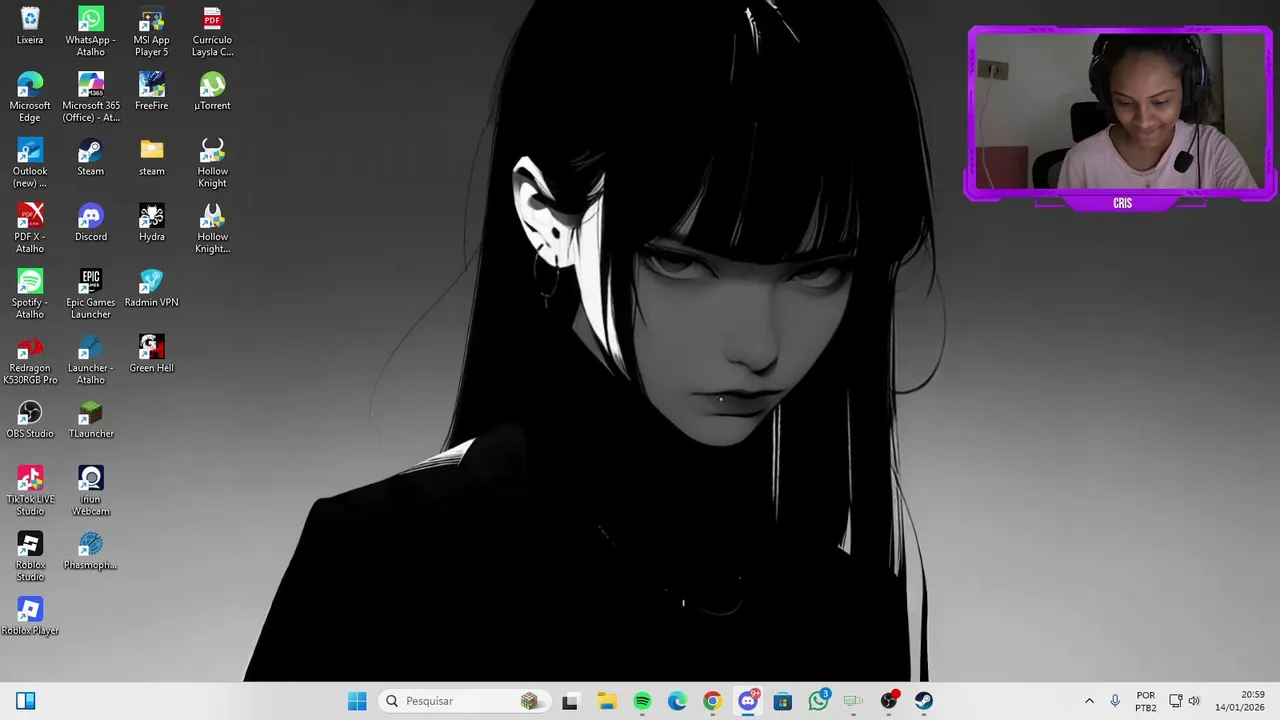Viewport: 1280px width, 720px height.
Task: Switch to OBS Studio in the taskbar
Action: [x=888, y=701]
